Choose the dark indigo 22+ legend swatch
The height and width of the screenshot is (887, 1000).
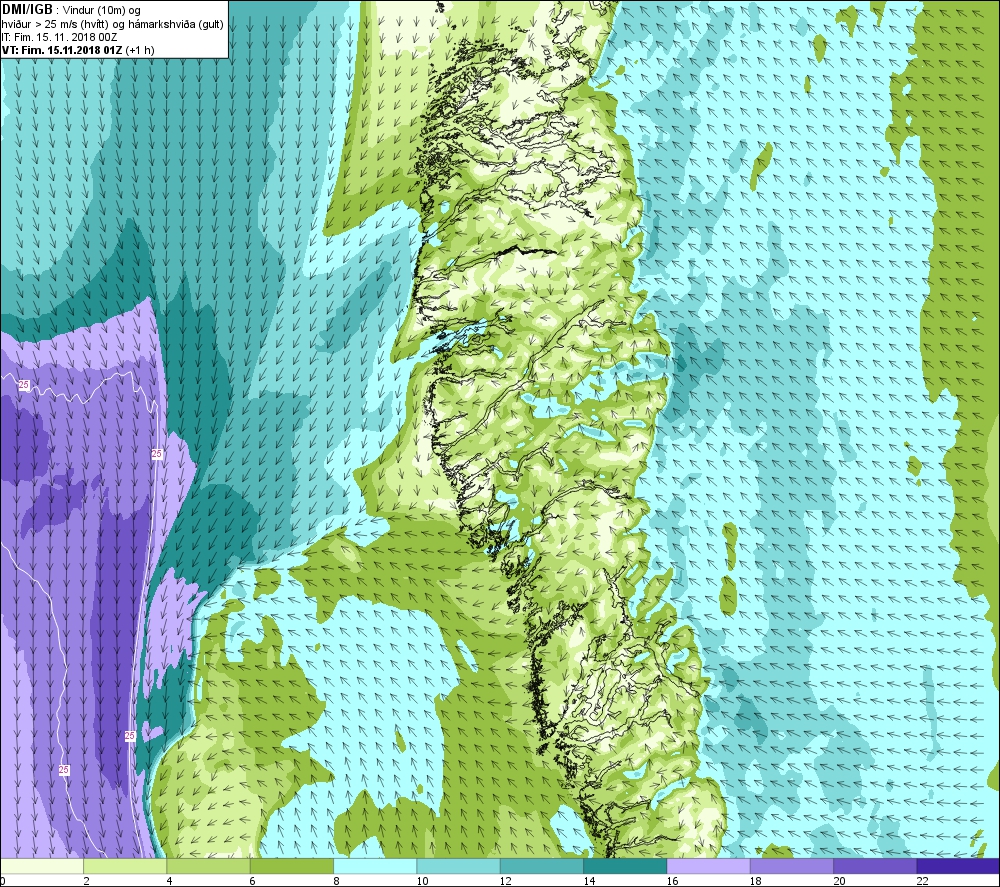957,866
